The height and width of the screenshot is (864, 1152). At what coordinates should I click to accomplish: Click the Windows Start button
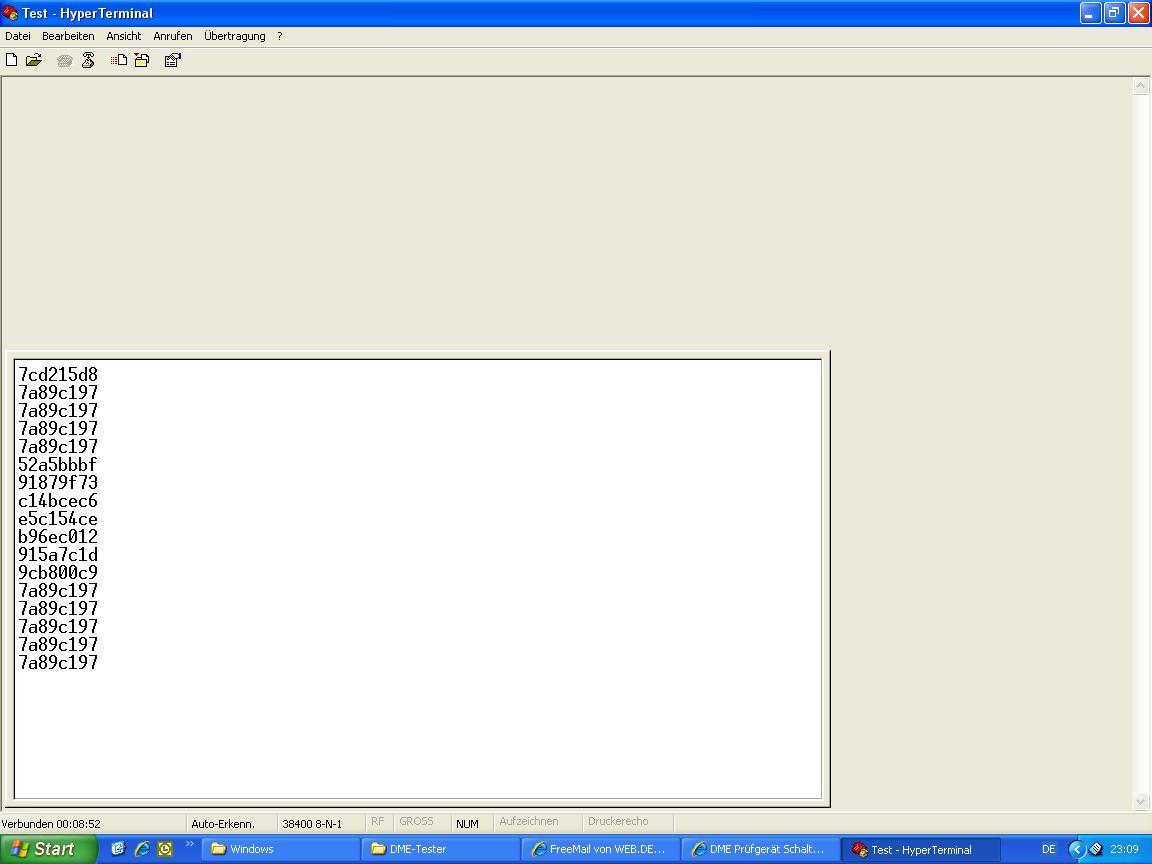point(47,849)
